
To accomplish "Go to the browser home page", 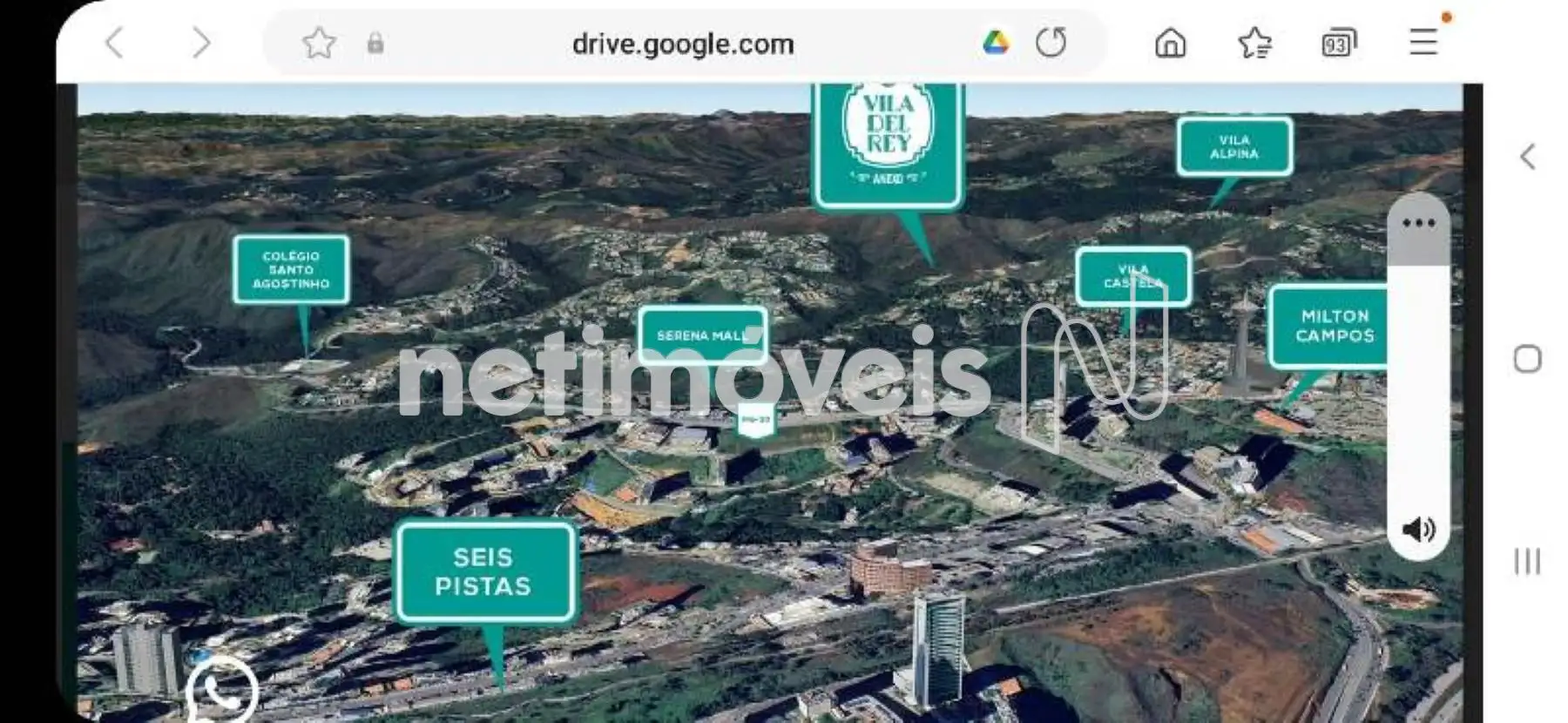I will pos(1170,42).
